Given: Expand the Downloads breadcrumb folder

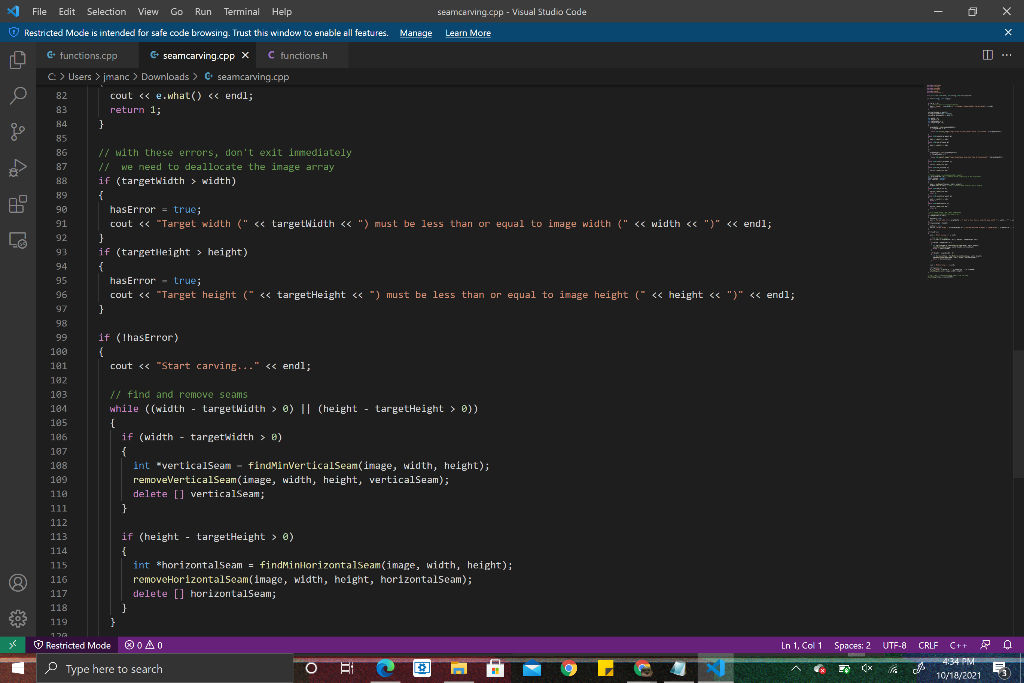Looking at the screenshot, I should 164,77.
